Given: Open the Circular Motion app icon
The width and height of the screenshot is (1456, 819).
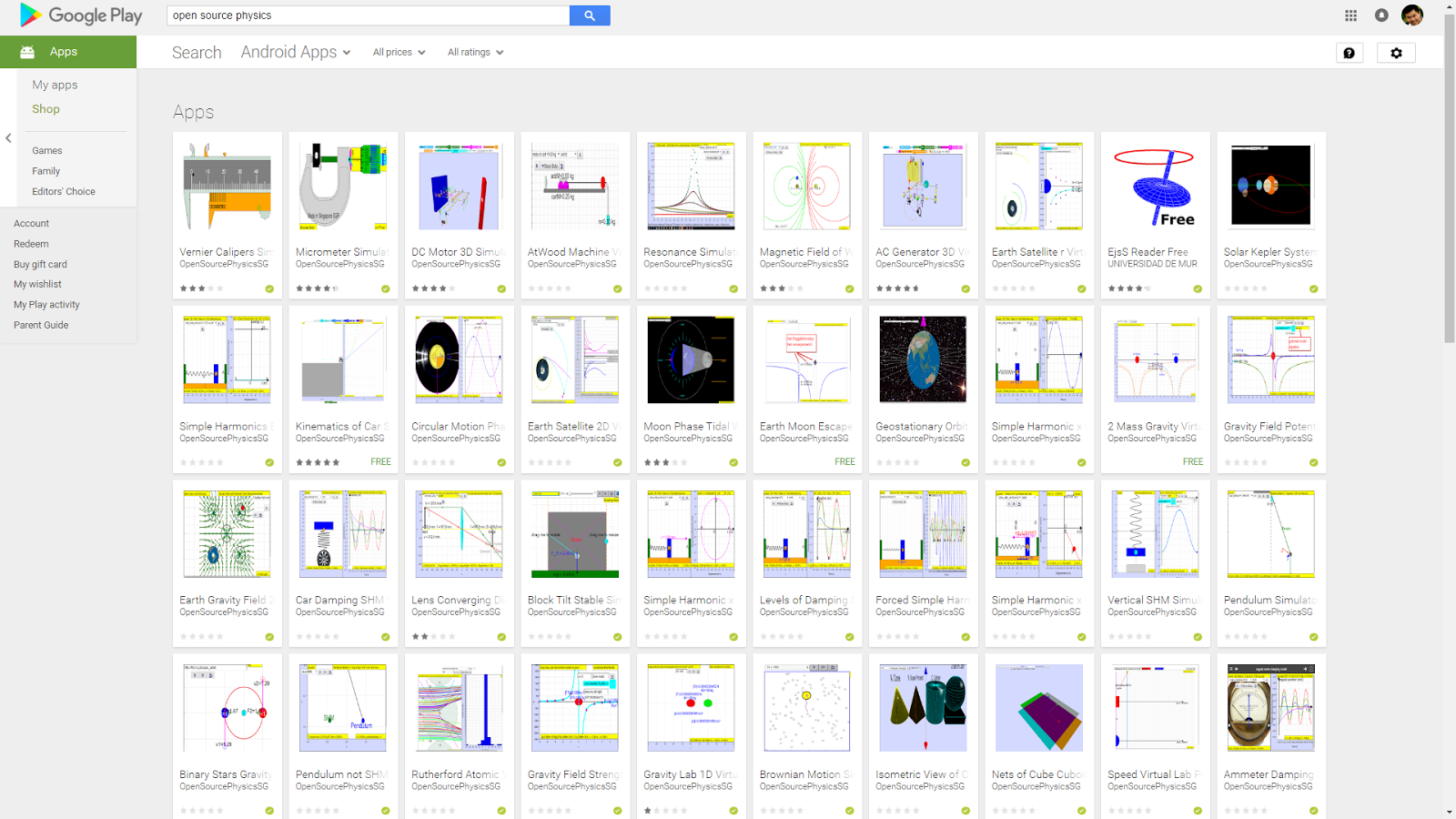Looking at the screenshot, I should (x=459, y=359).
